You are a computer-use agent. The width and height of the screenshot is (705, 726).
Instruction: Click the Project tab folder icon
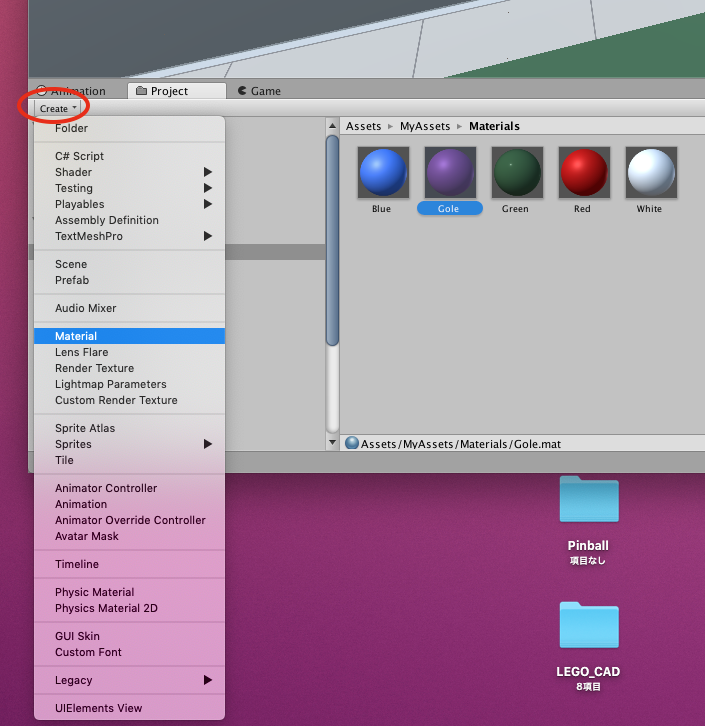tap(141, 91)
